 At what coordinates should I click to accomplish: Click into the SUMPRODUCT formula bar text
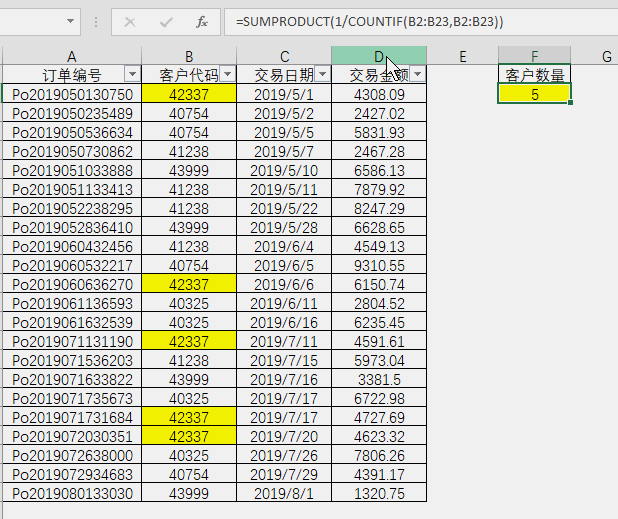[x=370, y=22]
